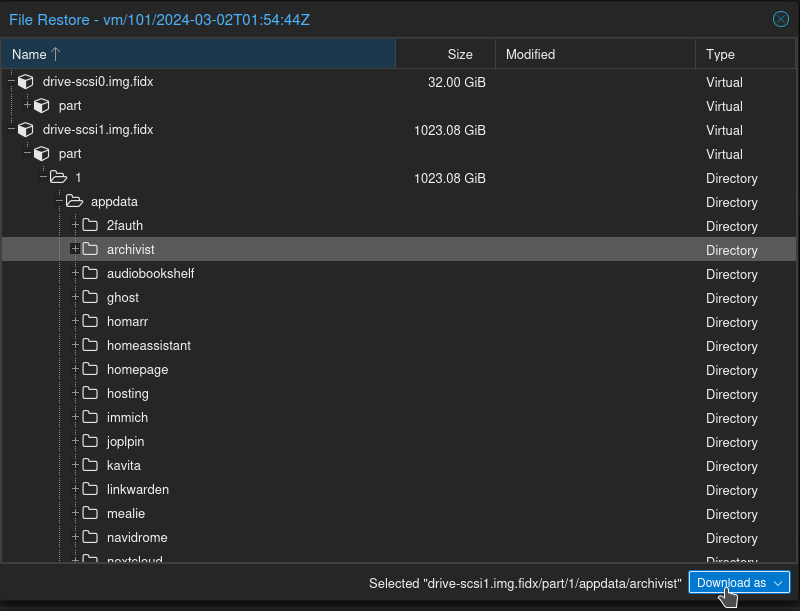Screen dimensions: 800x611
Task: Collapse the drive-scsi0.img.fidx node
Action: [11, 81]
